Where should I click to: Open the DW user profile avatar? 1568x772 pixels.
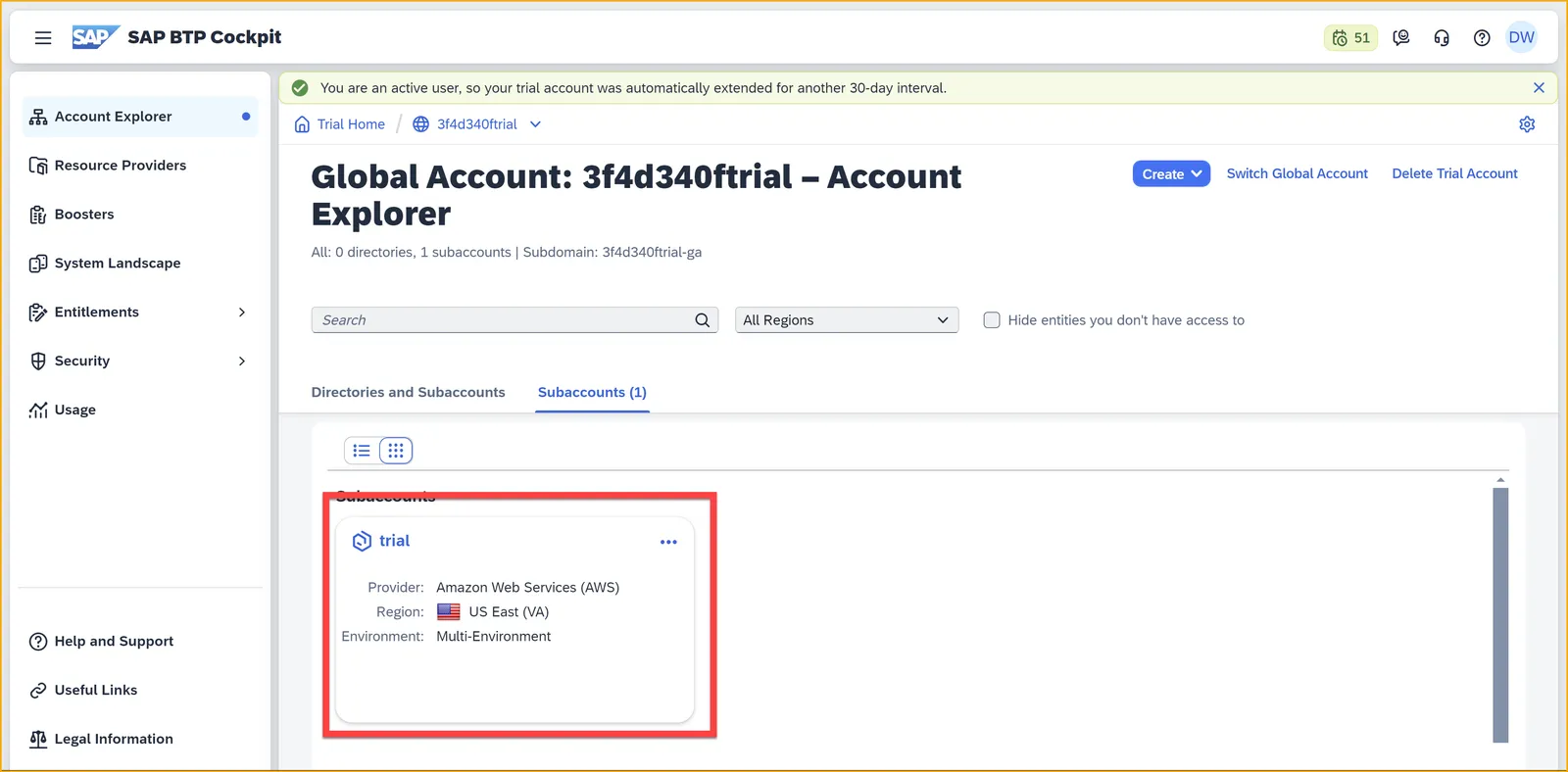coord(1522,37)
